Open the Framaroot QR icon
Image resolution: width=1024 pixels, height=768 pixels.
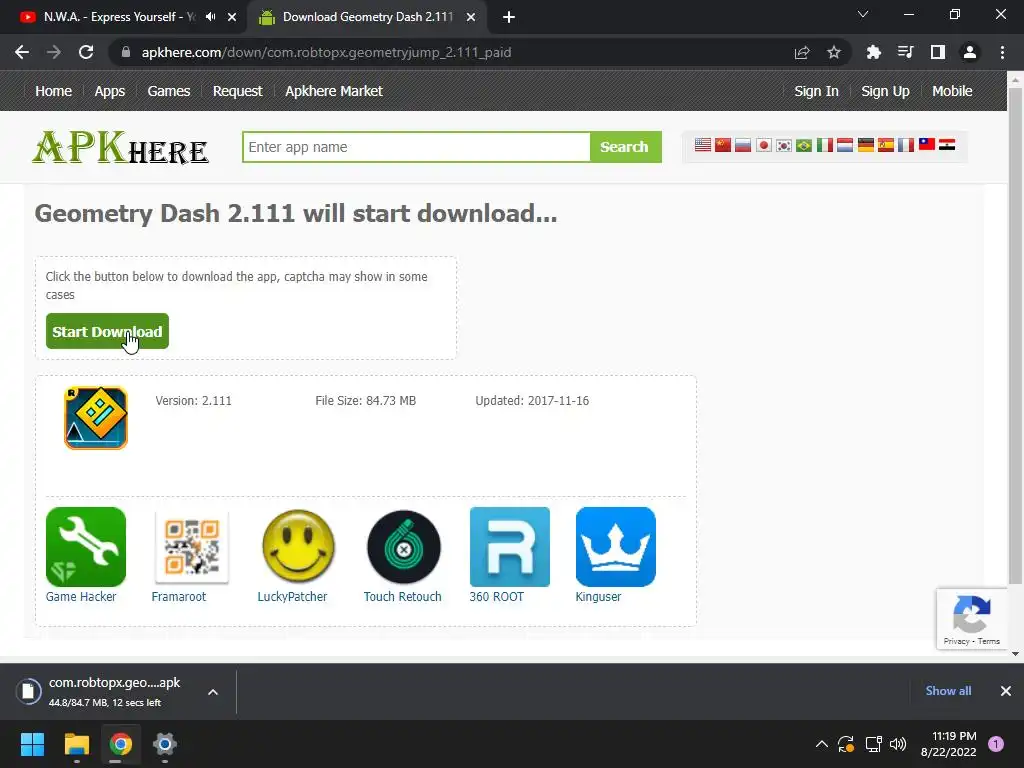coord(191,547)
